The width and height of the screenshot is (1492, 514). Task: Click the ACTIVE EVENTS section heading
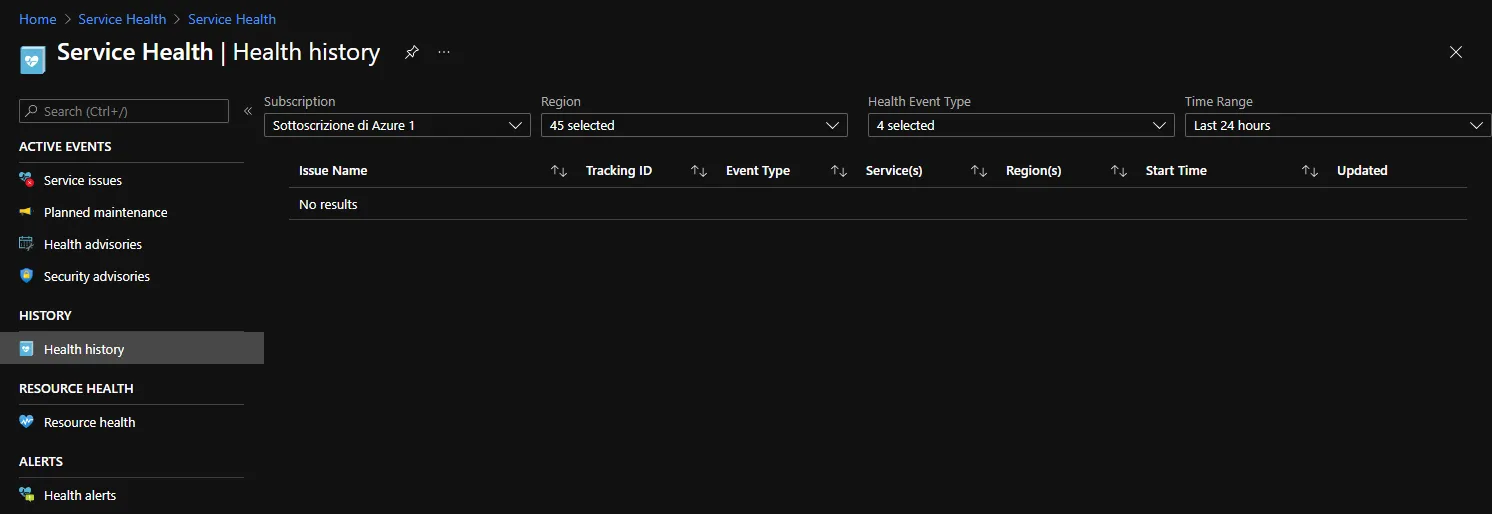[65, 147]
